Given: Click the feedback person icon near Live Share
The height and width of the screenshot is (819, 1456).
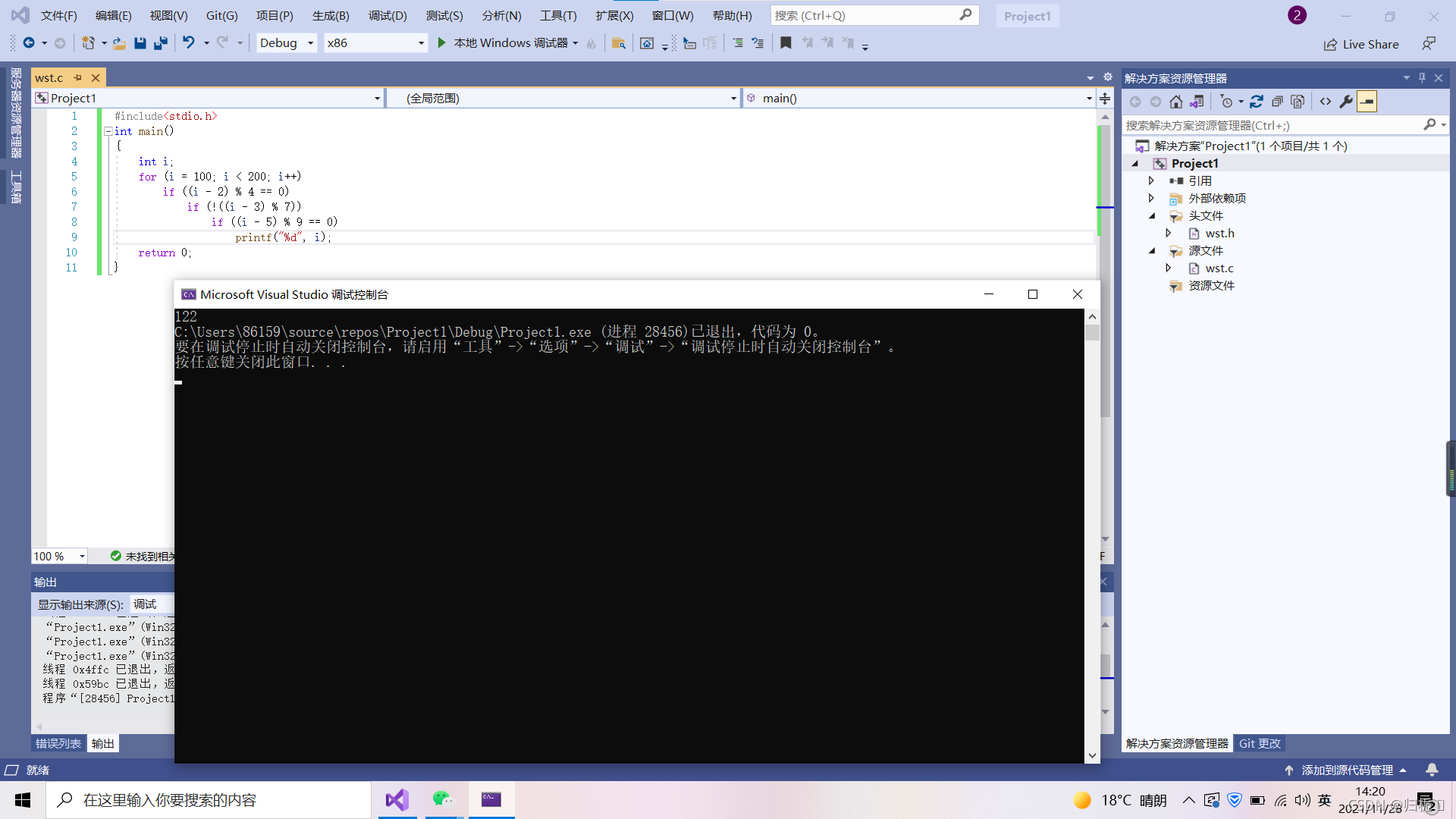Looking at the screenshot, I should point(1429,44).
